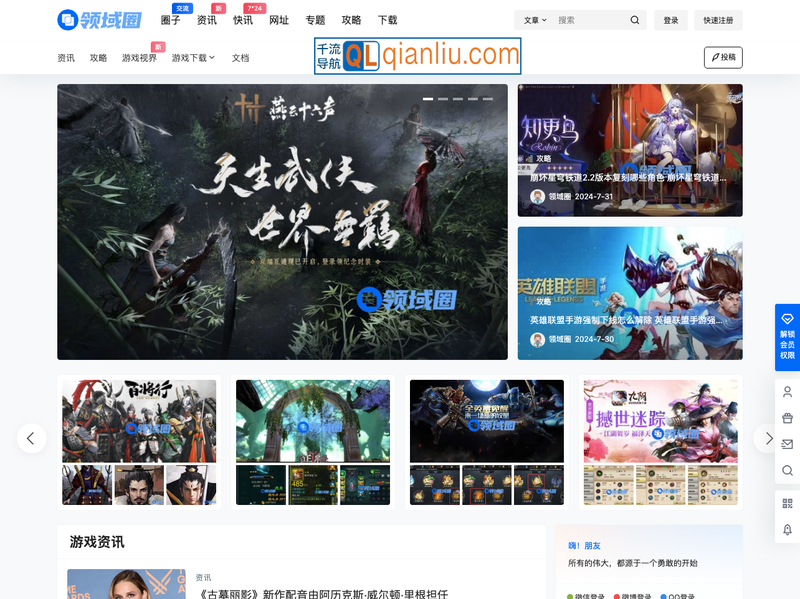The width and height of the screenshot is (800, 599).
Task: Go to next carousel slide with right arrow
Action: coord(768,438)
